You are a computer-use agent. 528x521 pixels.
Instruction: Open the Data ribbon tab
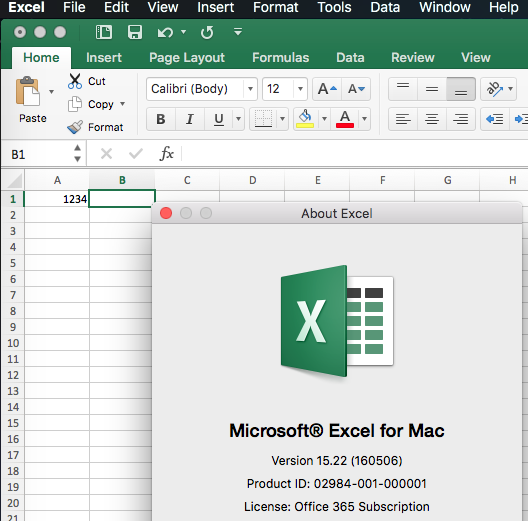(350, 58)
